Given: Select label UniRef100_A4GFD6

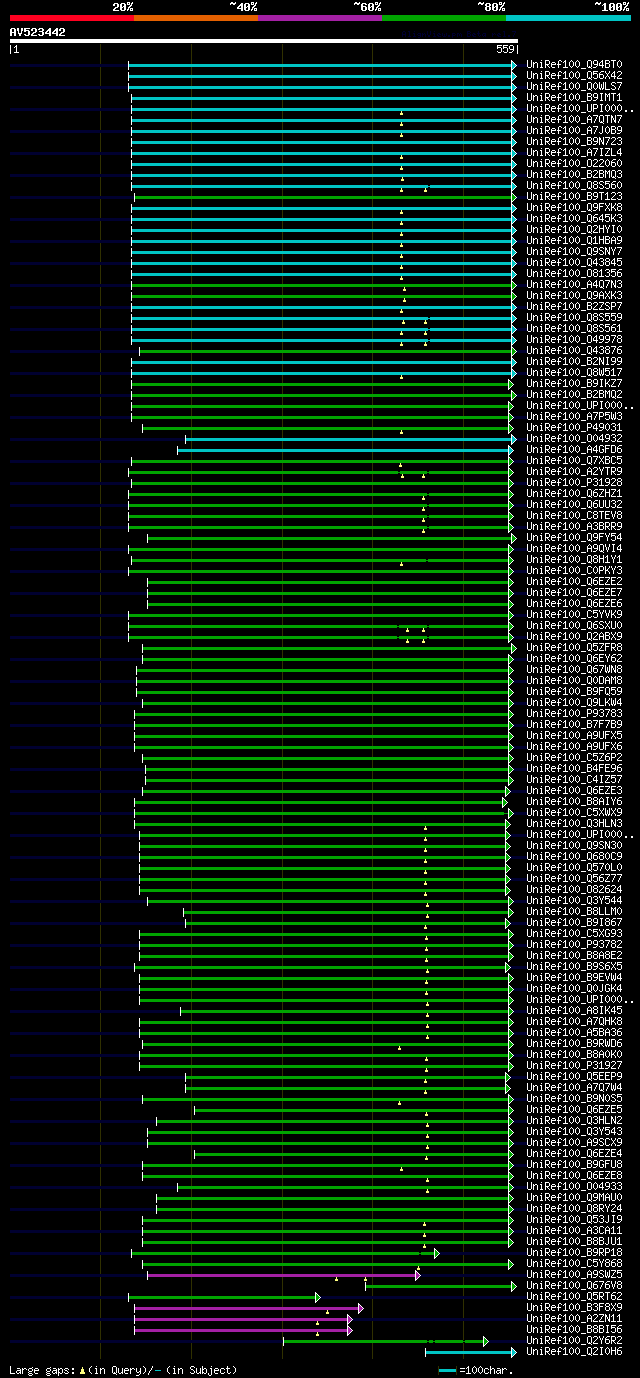Looking at the screenshot, I should pyautogui.click(x=574, y=450).
